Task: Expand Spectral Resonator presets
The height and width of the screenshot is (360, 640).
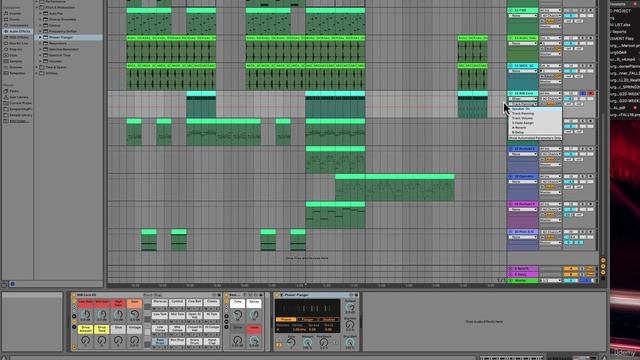Action: (40, 49)
